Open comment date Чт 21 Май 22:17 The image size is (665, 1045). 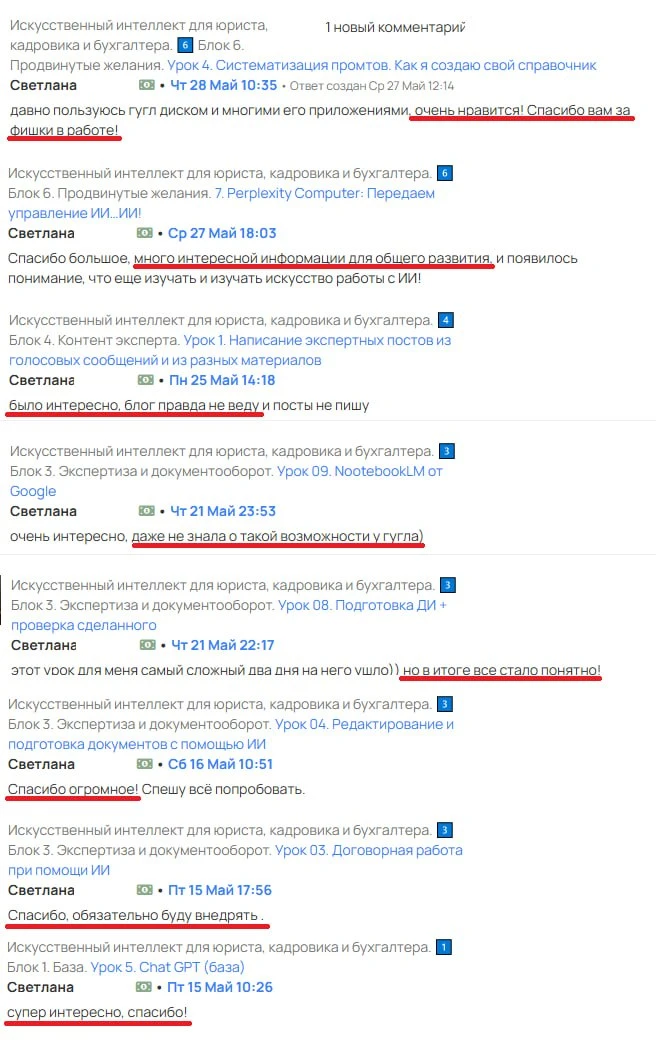pyautogui.click(x=223, y=645)
